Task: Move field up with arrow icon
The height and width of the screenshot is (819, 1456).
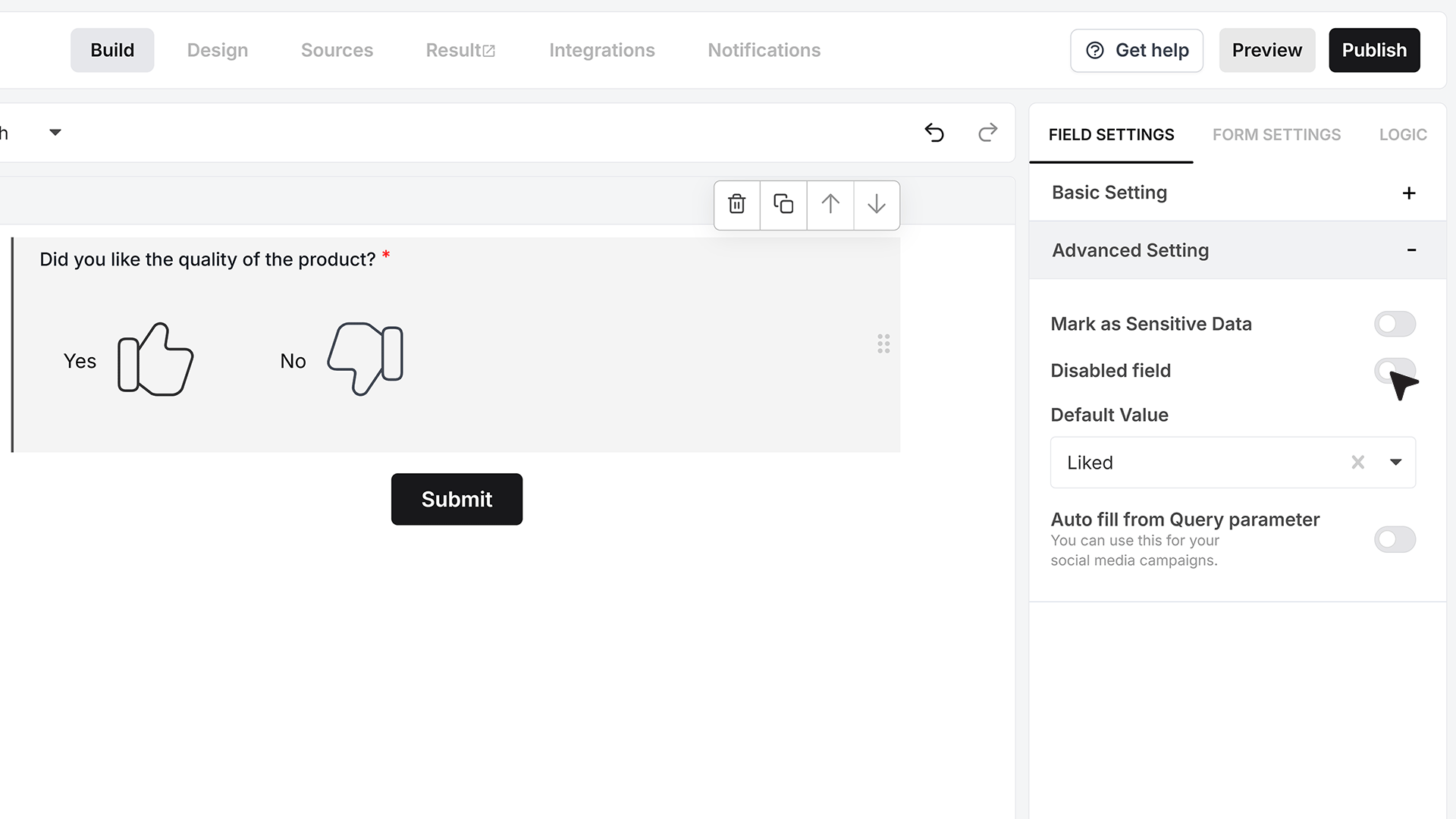Action: pos(830,204)
